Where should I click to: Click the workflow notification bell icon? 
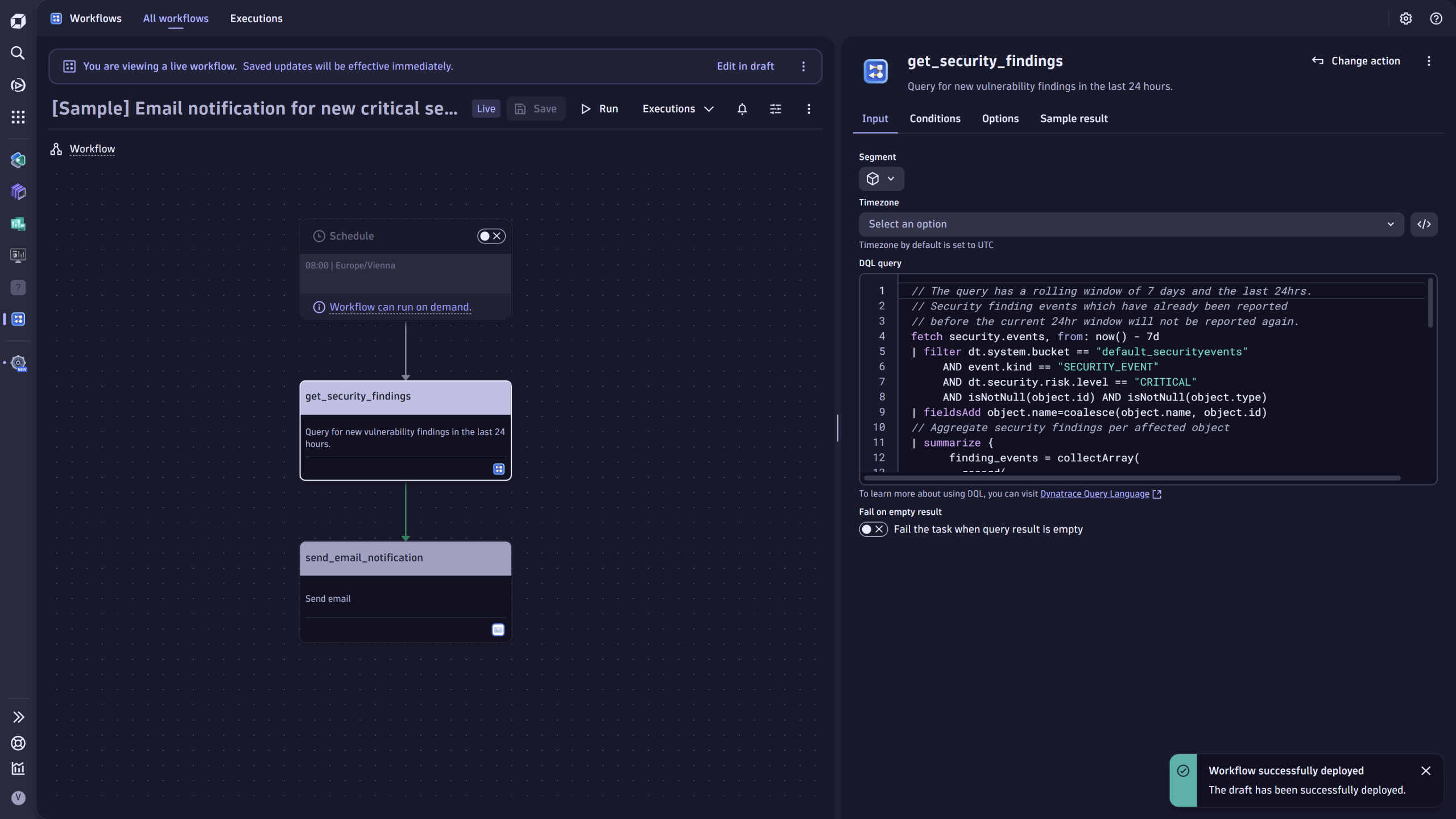(742, 109)
